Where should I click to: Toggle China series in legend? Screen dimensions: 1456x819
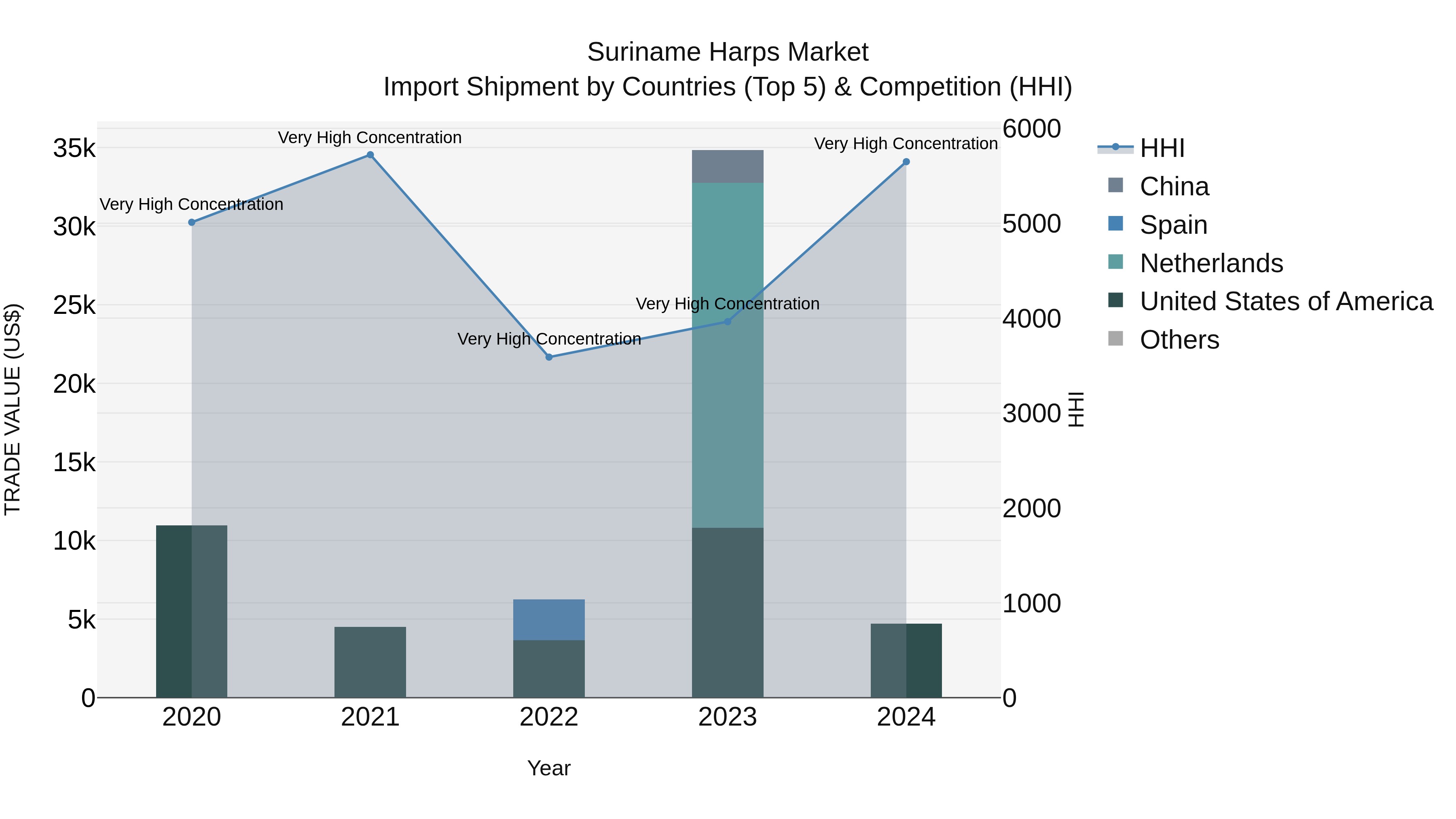pyautogui.click(x=1158, y=186)
